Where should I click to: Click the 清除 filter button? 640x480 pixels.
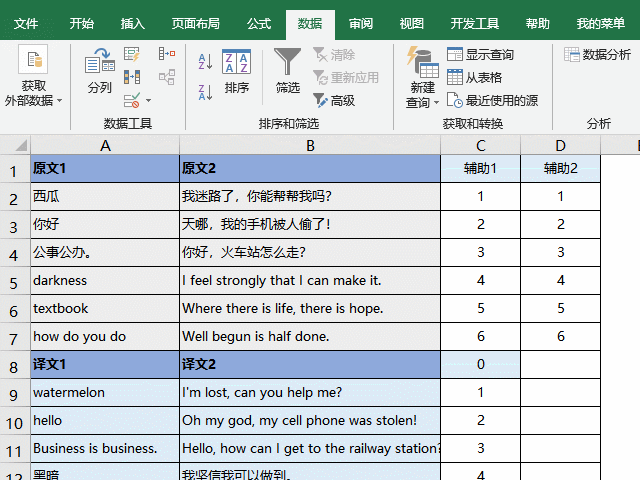tap(334, 54)
